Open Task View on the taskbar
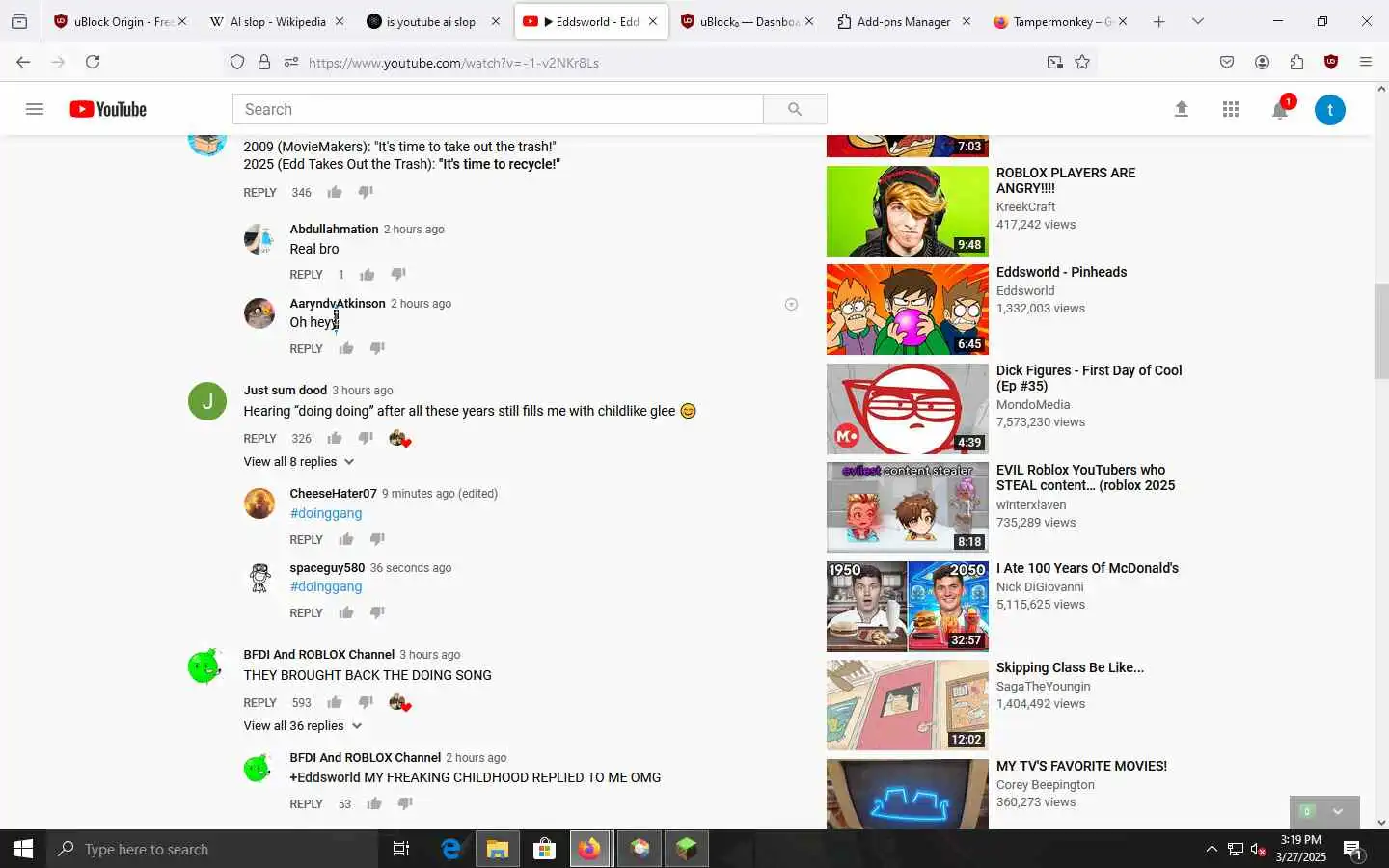This screenshot has height=868, width=1389. (401, 849)
